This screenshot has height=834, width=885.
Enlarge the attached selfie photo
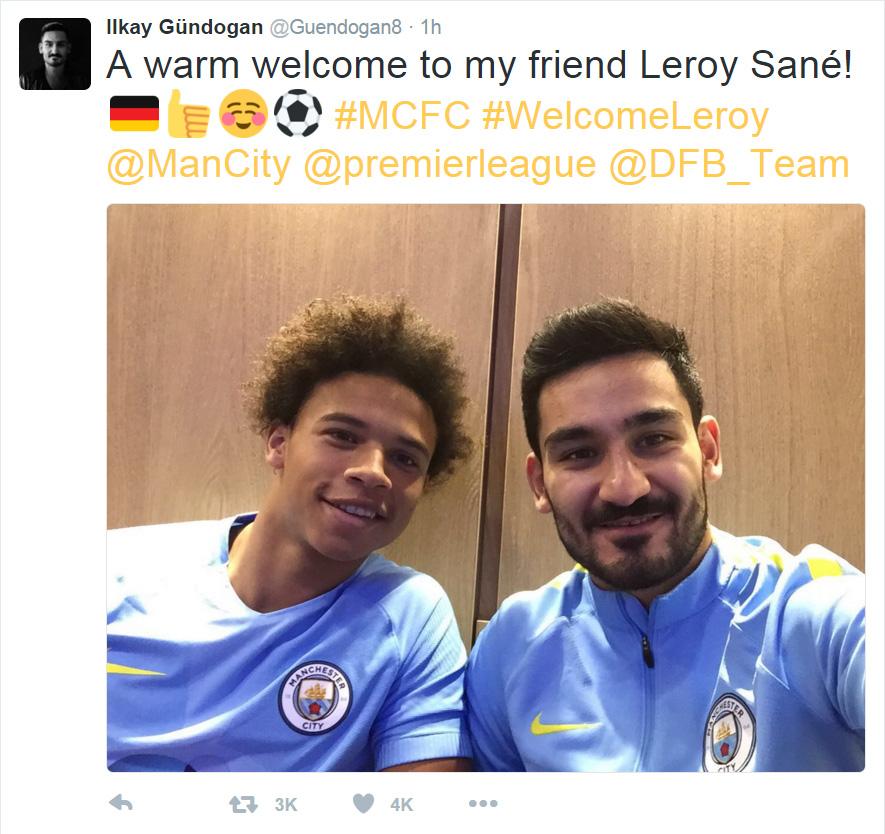[x=486, y=488]
